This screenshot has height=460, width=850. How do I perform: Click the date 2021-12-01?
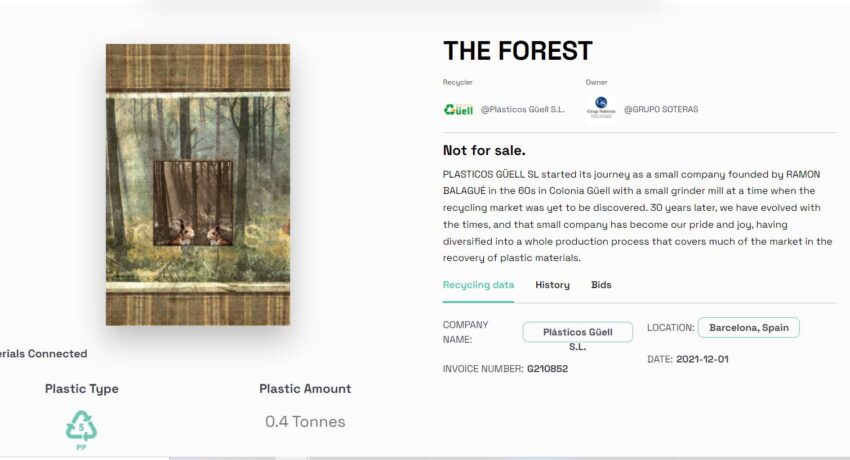[702, 359]
